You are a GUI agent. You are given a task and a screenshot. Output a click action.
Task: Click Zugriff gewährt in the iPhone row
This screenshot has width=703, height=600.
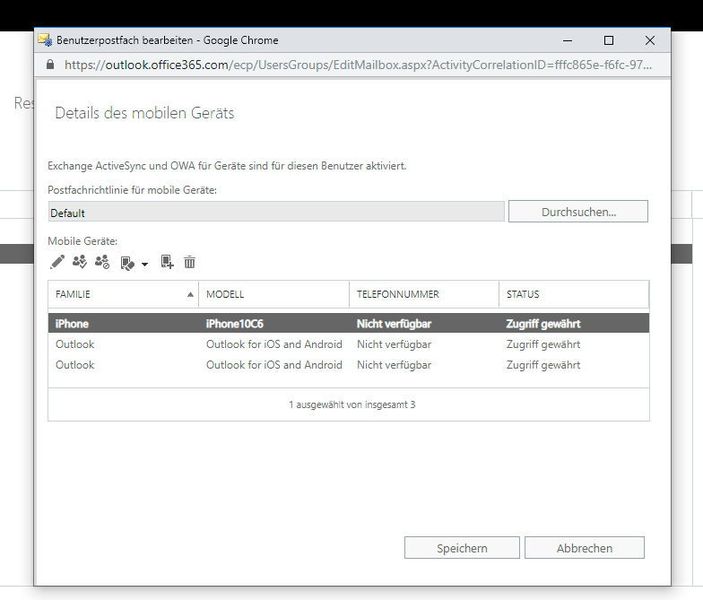543,324
